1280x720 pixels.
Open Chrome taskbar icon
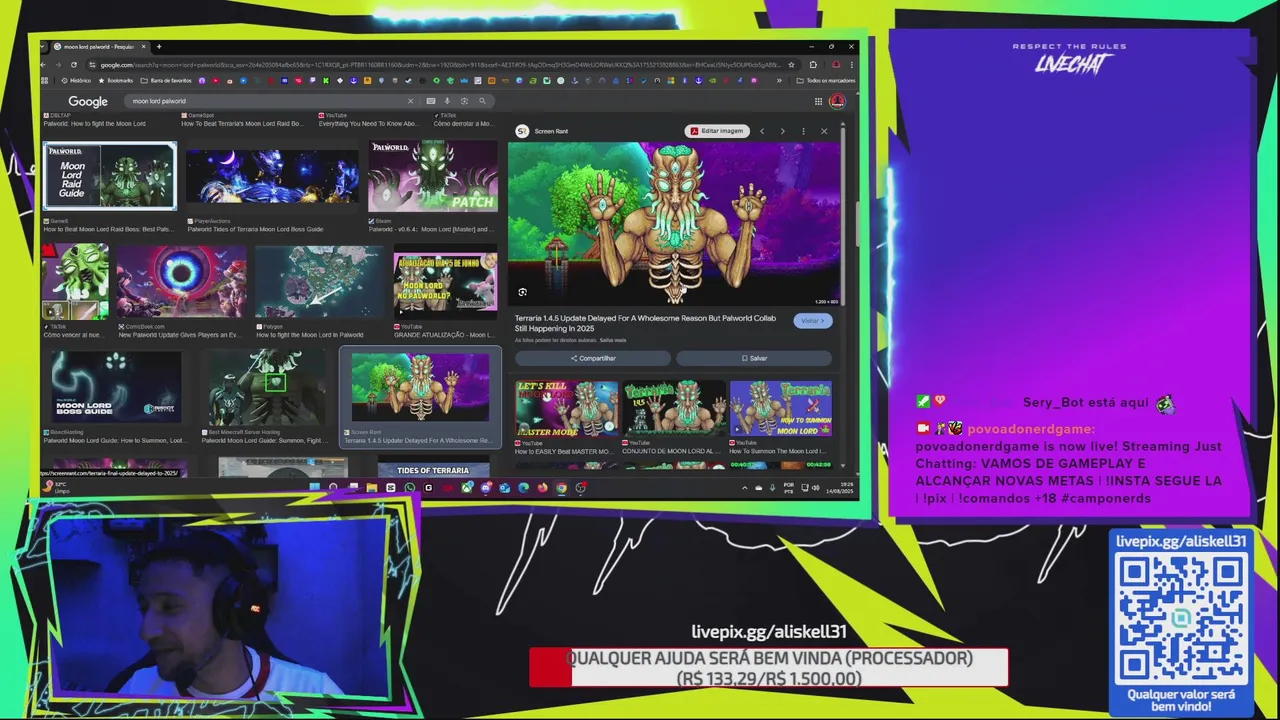(561, 488)
